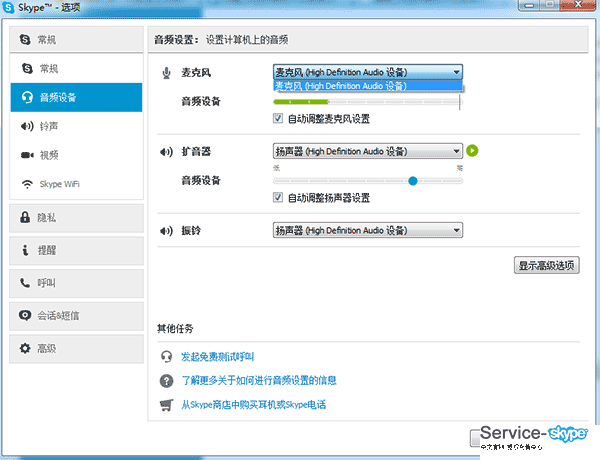Image resolution: width=600 pixels, height=460 pixels.
Task: Open the 振铃 ringing device dropdown
Action: [368, 230]
